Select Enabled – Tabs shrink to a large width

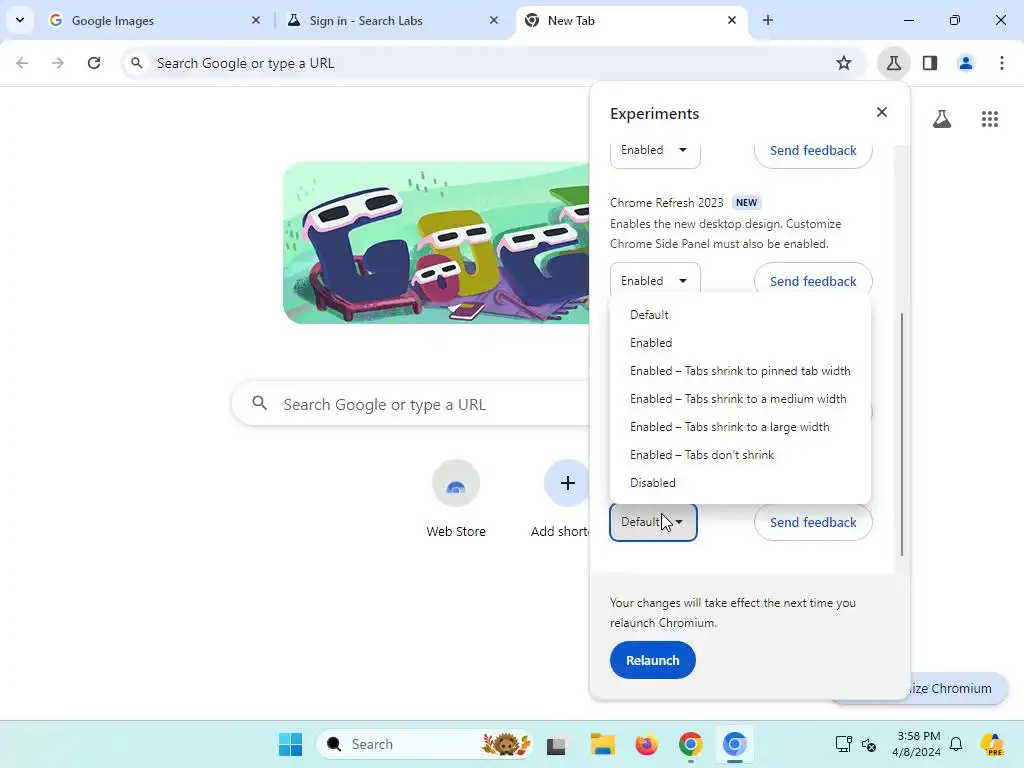pyautogui.click(x=740, y=427)
